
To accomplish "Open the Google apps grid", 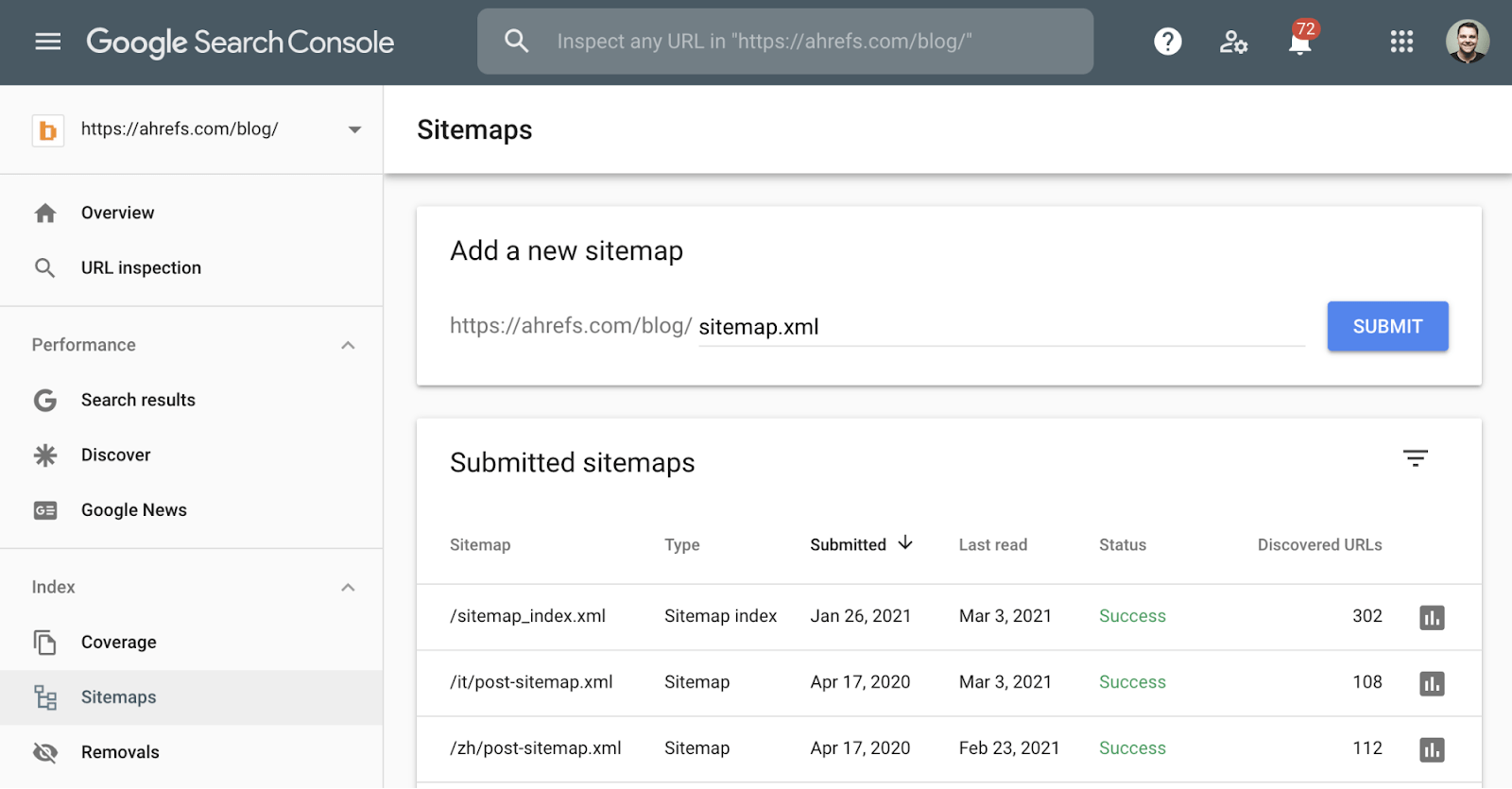I will (1401, 42).
